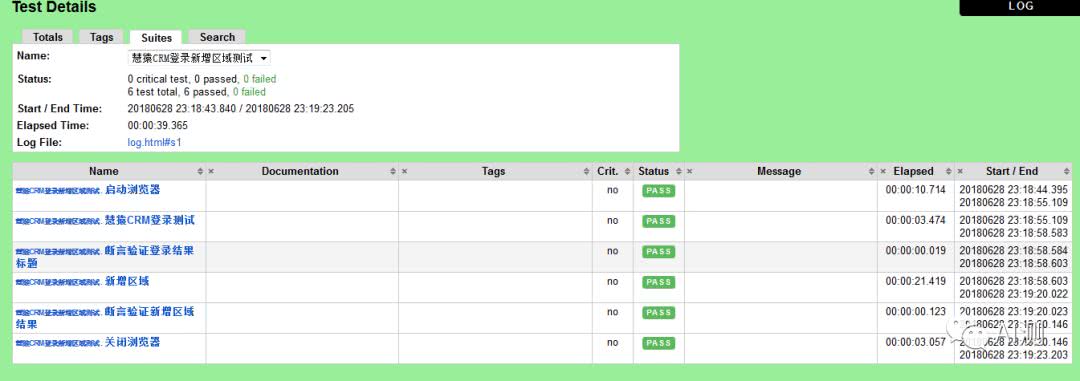
Task: Switch to the Totals tab
Action: tap(48, 37)
